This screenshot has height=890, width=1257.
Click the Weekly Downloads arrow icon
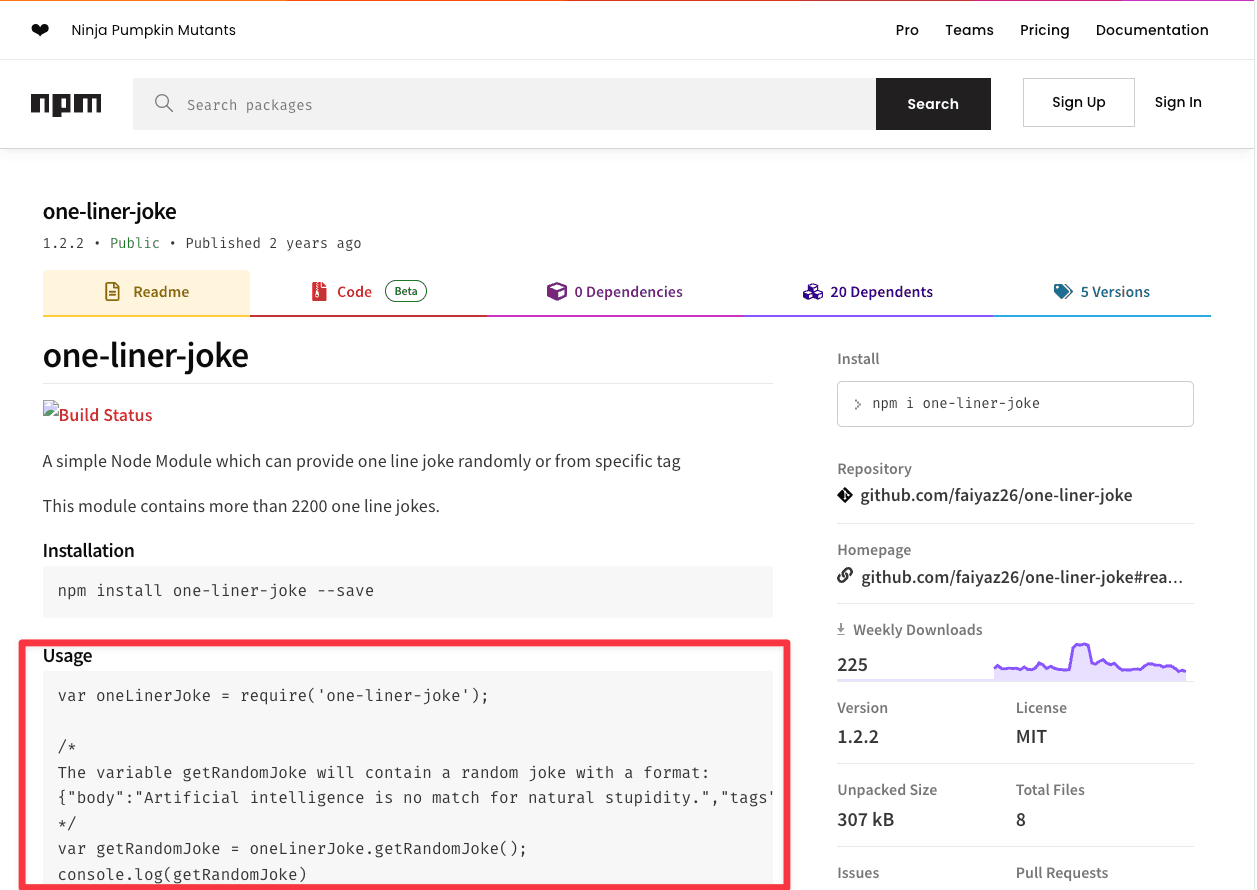click(841, 629)
